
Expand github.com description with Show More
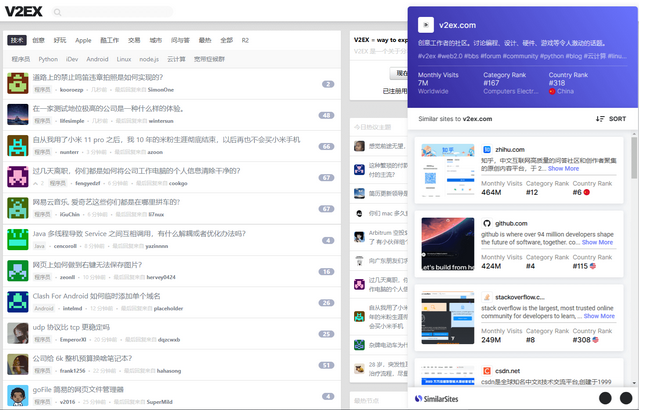coord(597,242)
